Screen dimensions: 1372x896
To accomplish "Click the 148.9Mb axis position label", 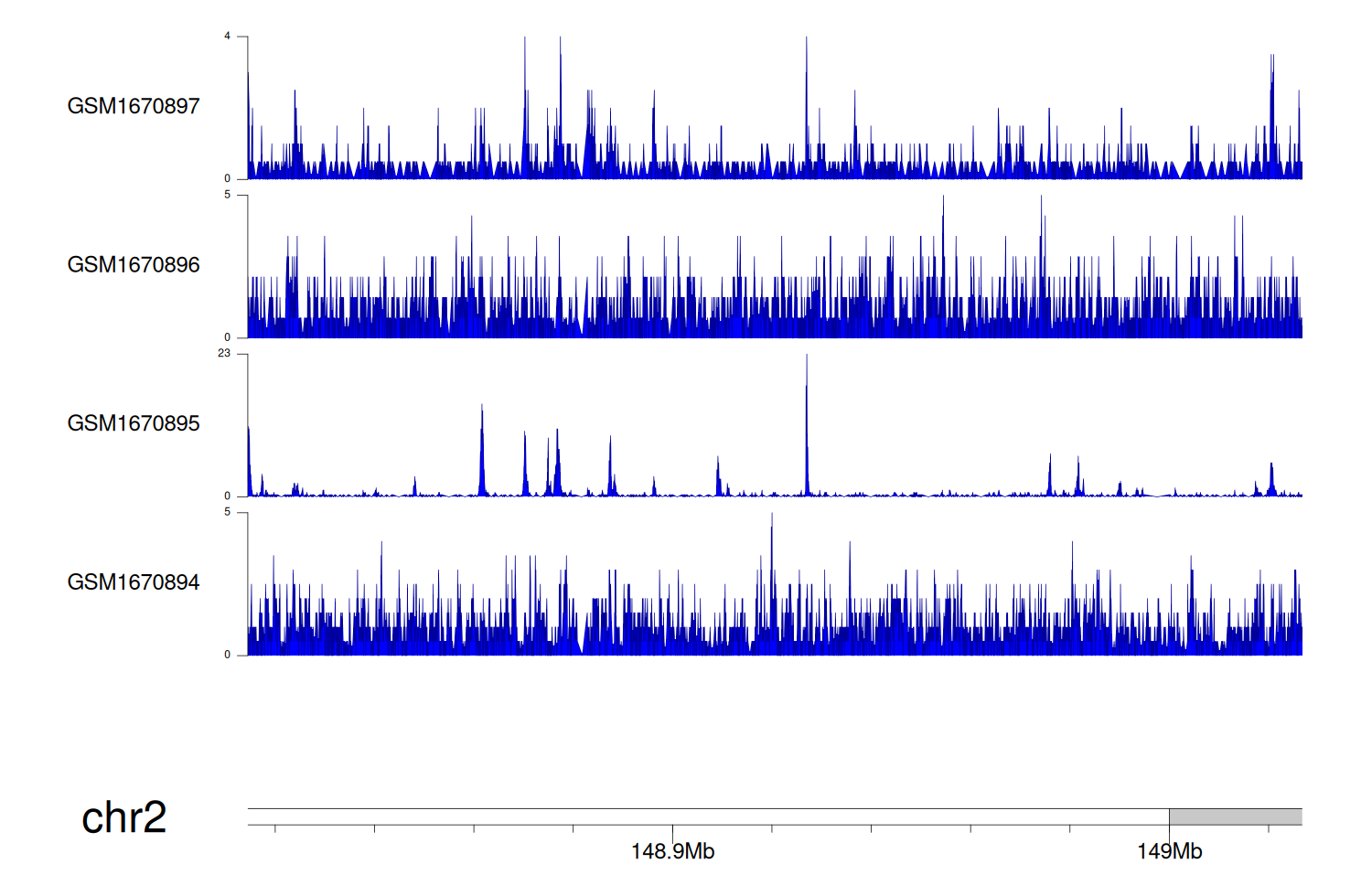I will pyautogui.click(x=672, y=852).
